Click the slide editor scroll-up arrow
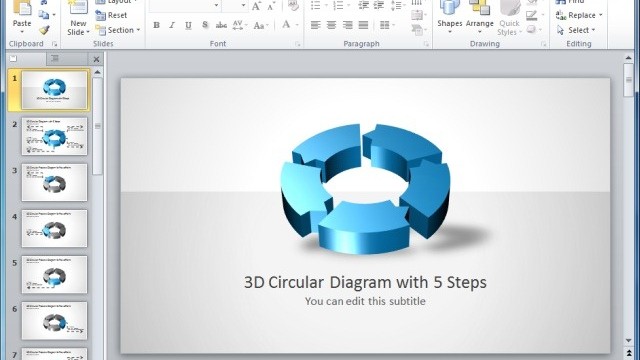This screenshot has height=360, width=640. (x=629, y=58)
